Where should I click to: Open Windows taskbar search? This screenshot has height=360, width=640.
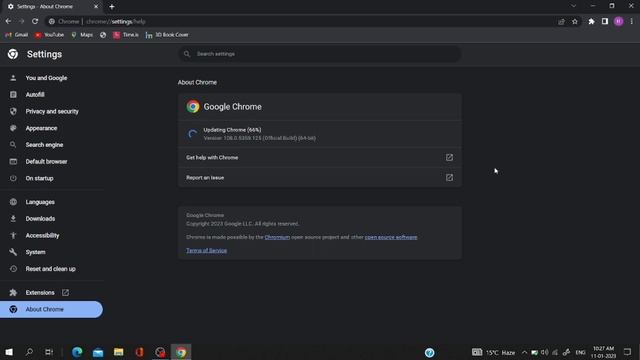(29, 352)
